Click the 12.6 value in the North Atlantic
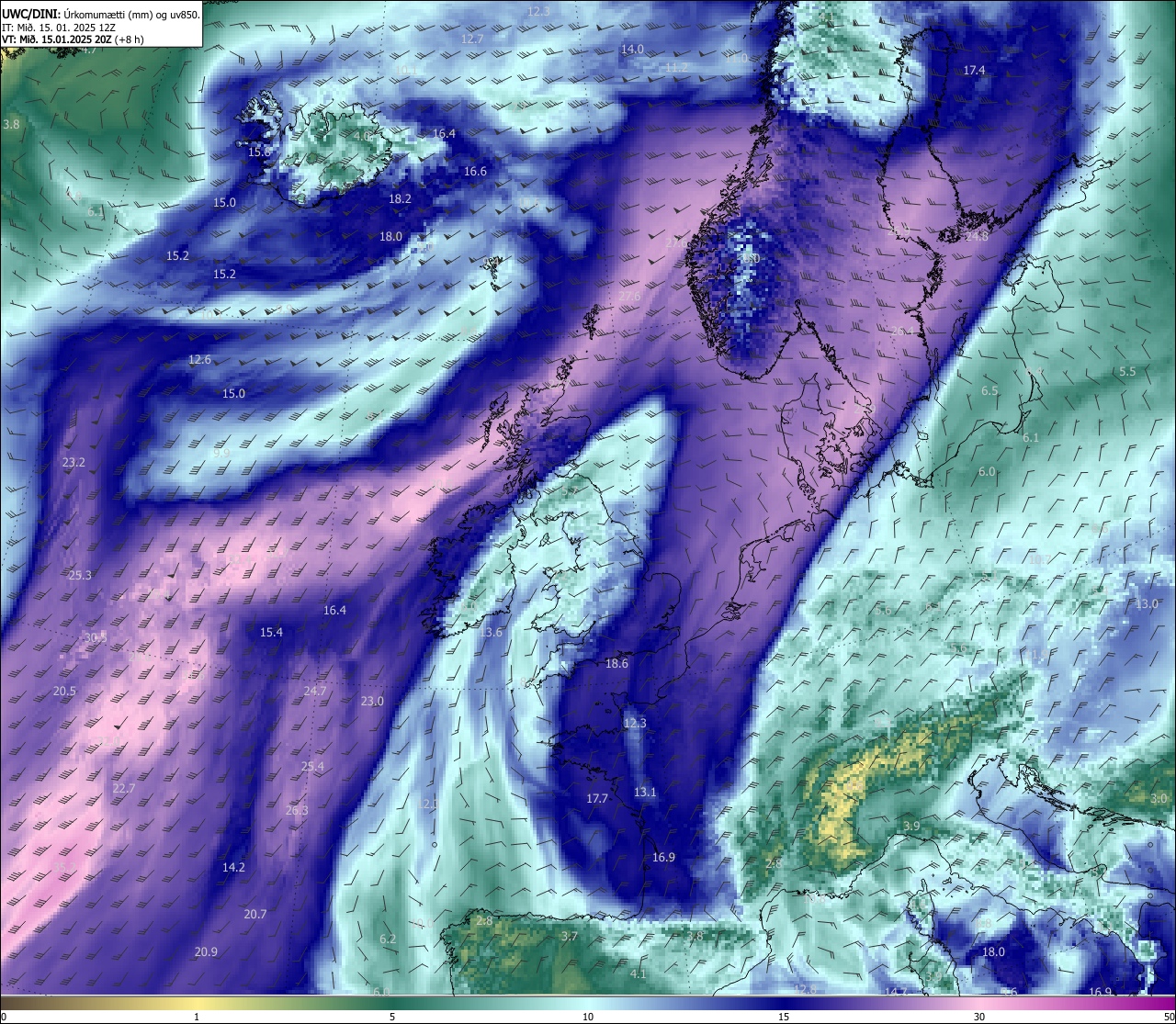 (x=199, y=360)
